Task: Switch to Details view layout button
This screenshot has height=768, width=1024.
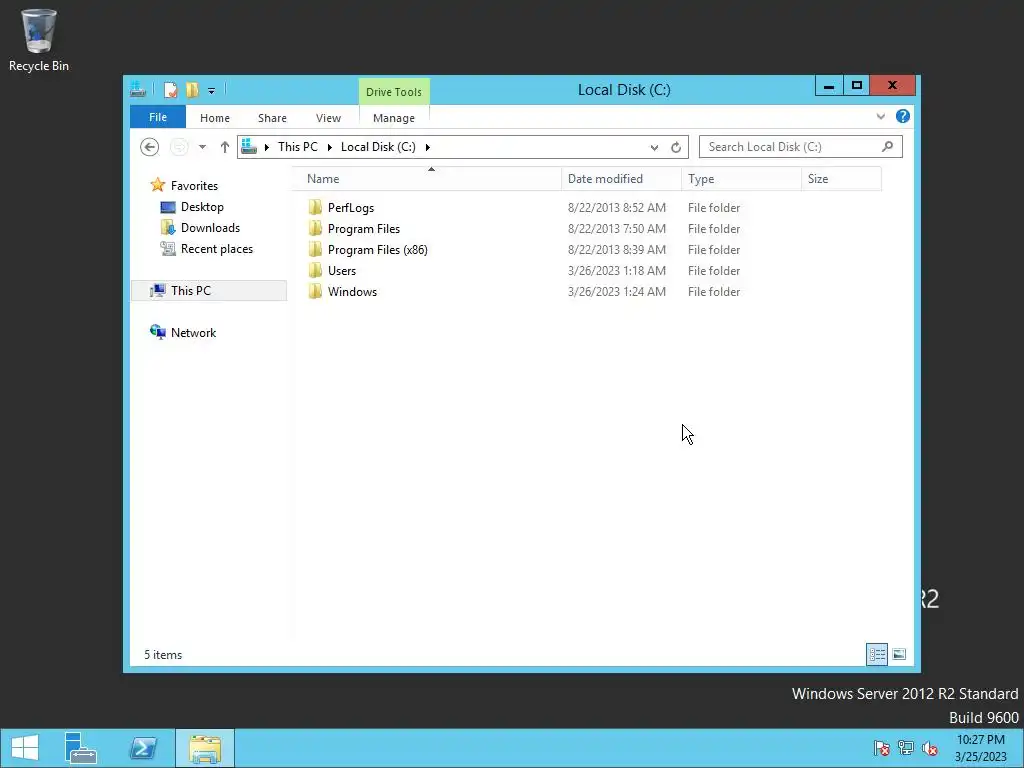Action: point(877,654)
